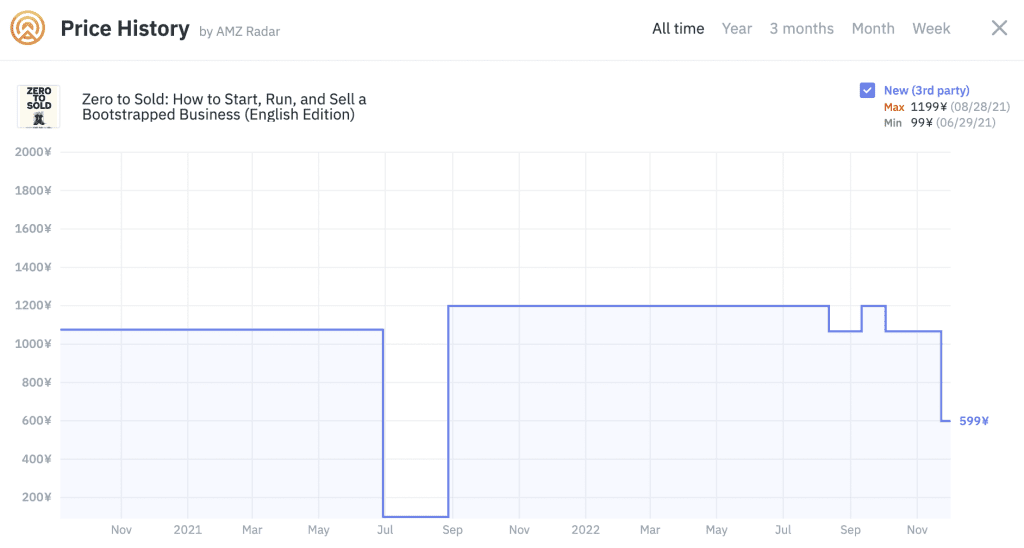Select the 3 months time range
The height and width of the screenshot is (548, 1024).
tap(801, 29)
